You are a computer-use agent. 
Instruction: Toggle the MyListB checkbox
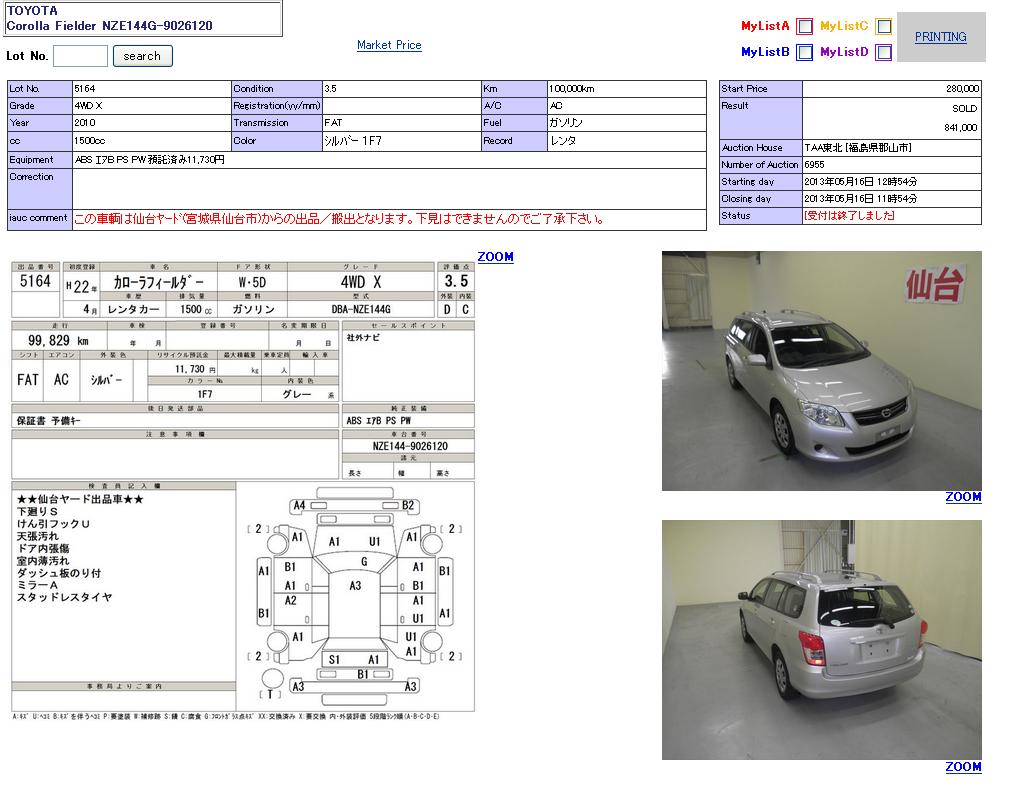[x=804, y=53]
